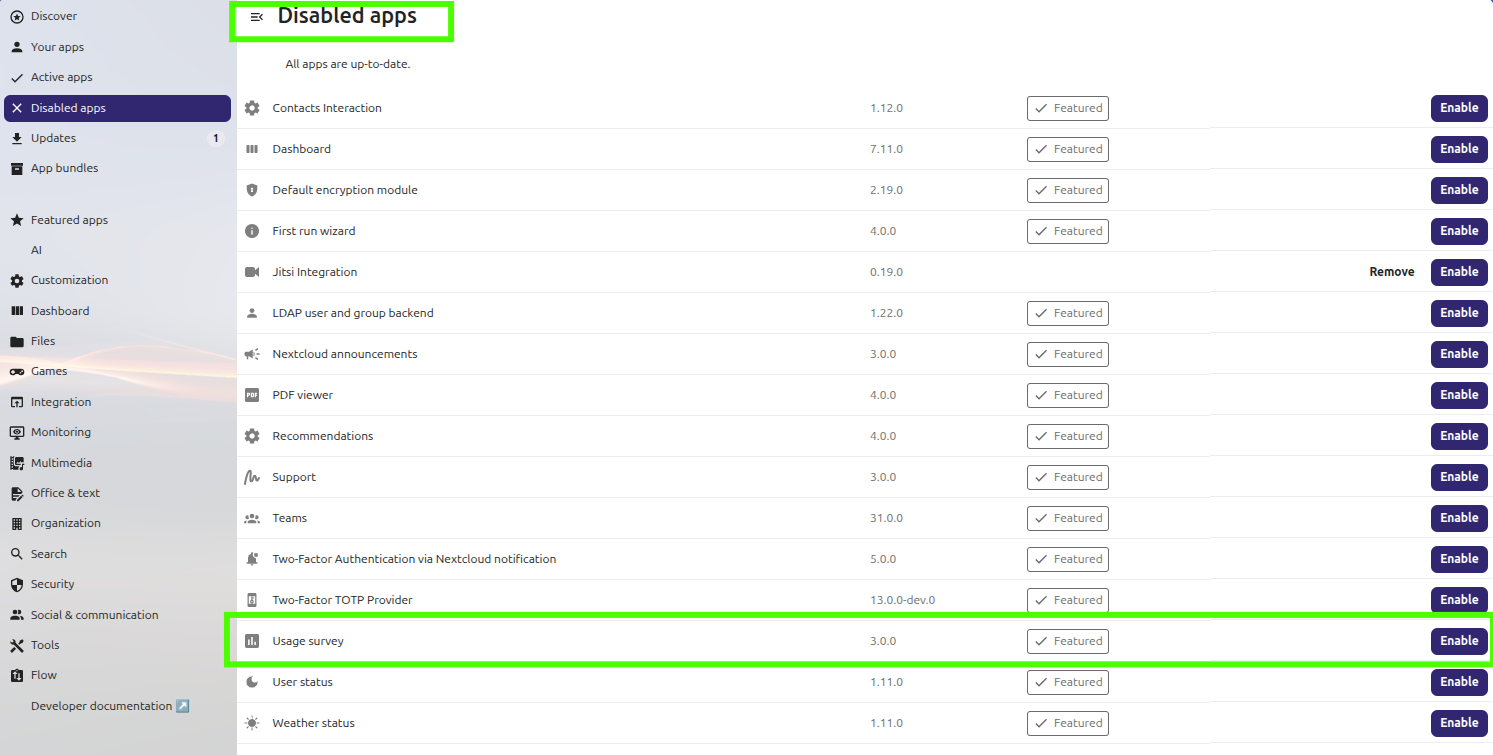Click the PDF viewer app icon

tap(252, 395)
